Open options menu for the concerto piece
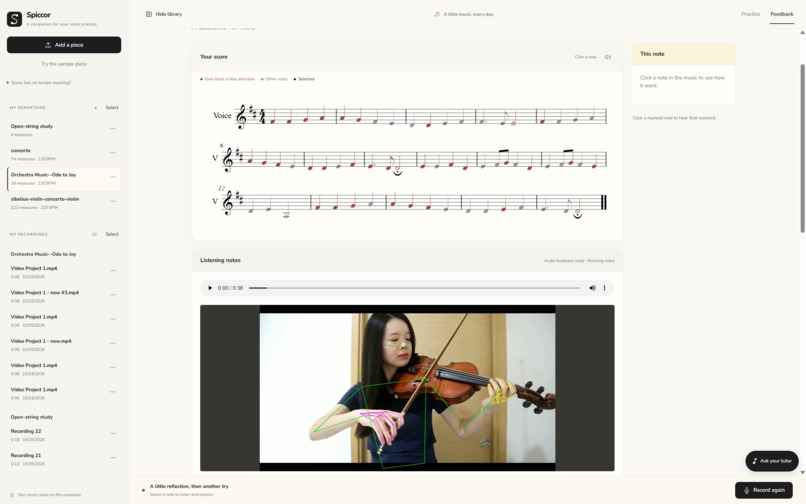The width and height of the screenshot is (806, 504). click(113, 153)
